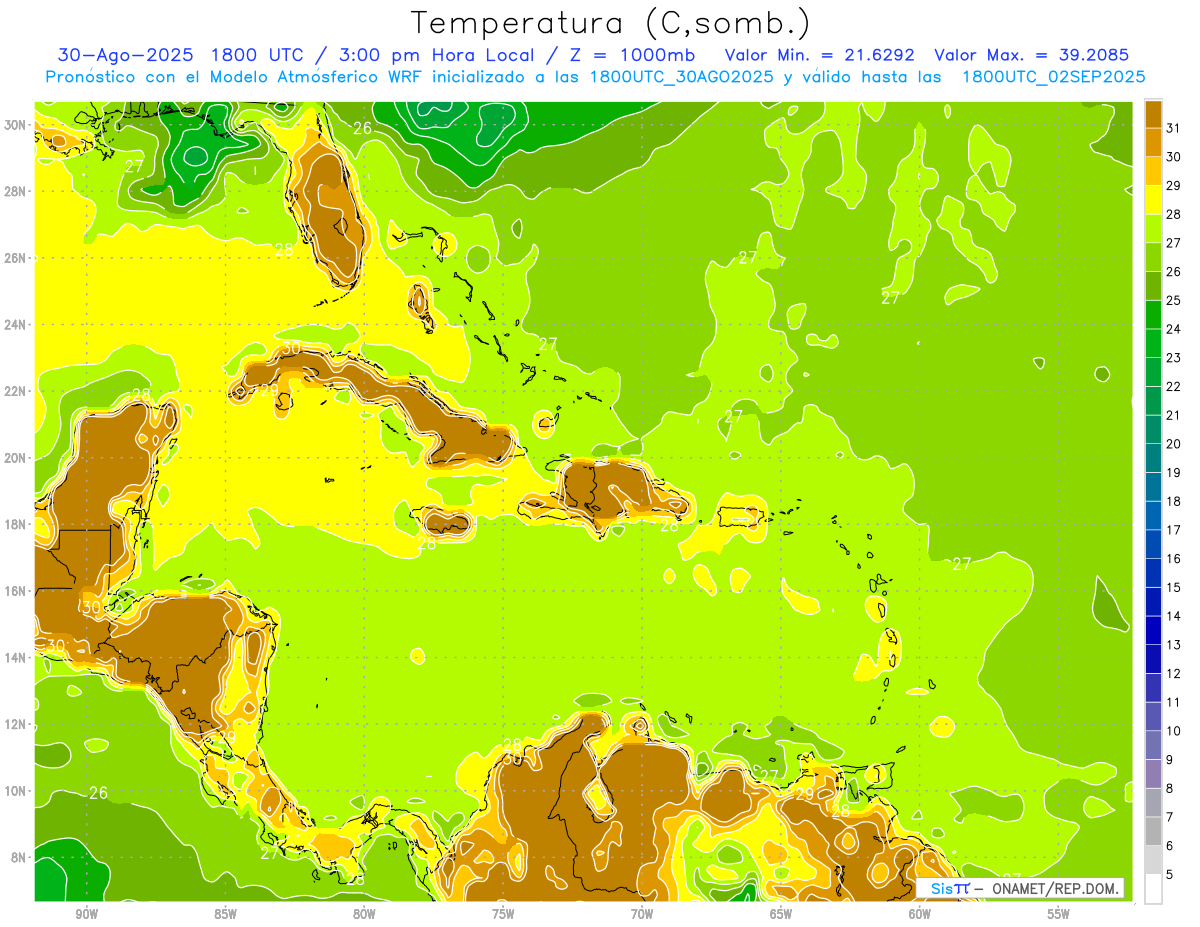The width and height of the screenshot is (1200, 927).
Task: Click the 70W longitude axis label
Action: [642, 914]
